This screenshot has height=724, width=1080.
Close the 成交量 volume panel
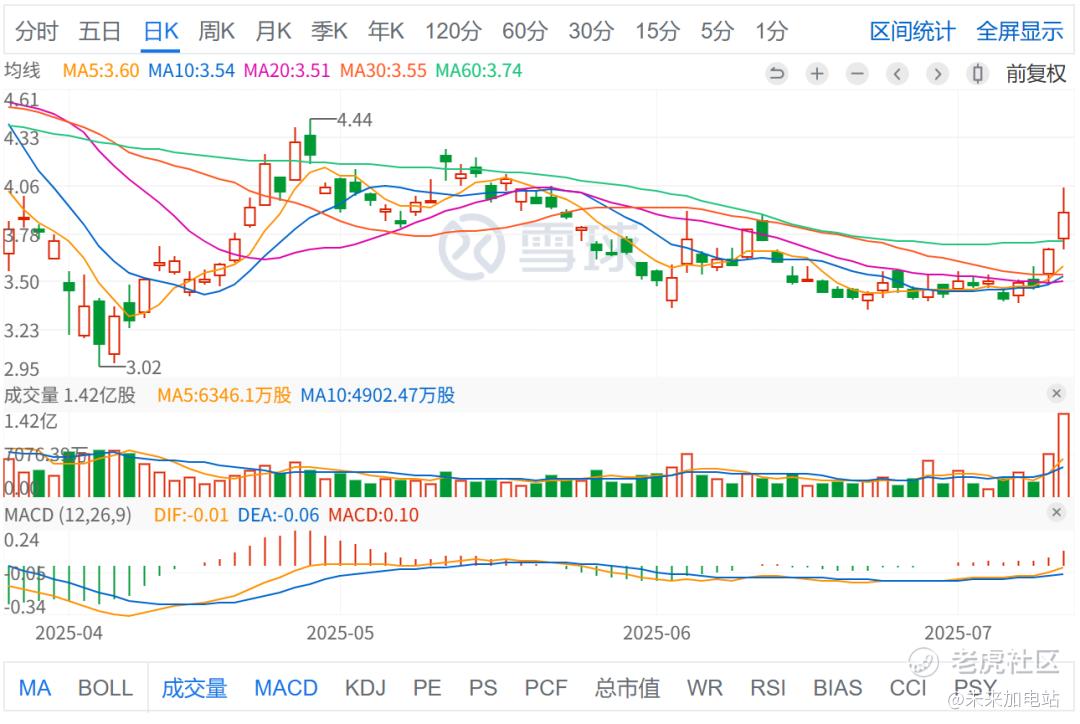(x=1056, y=393)
